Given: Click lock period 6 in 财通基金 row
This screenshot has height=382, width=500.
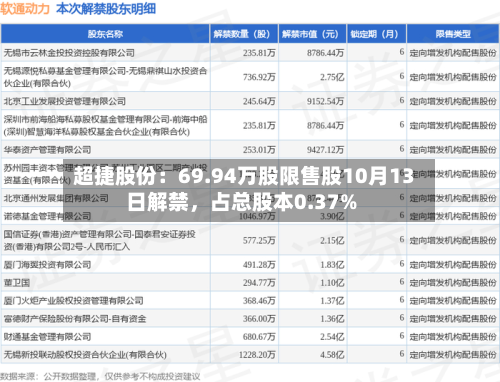Looking at the screenshot, I should point(402,336).
